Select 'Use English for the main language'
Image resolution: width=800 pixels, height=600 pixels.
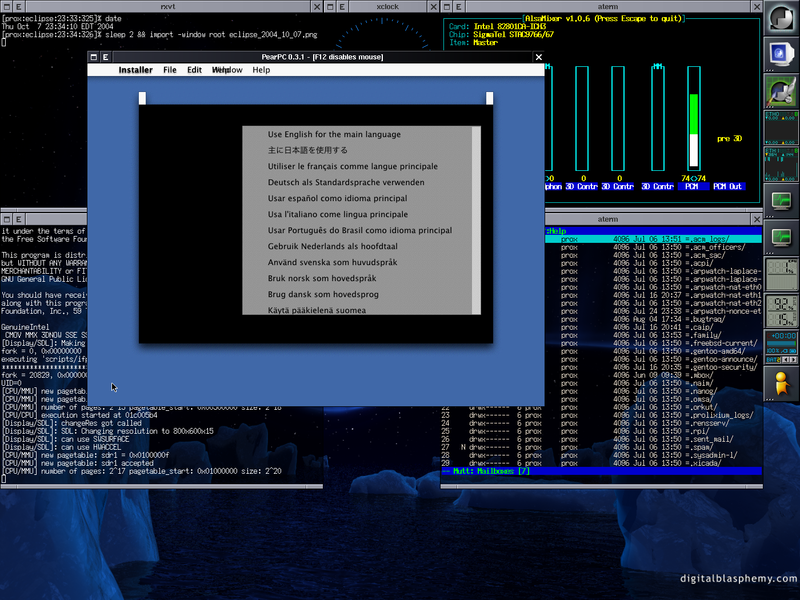(x=334, y=134)
